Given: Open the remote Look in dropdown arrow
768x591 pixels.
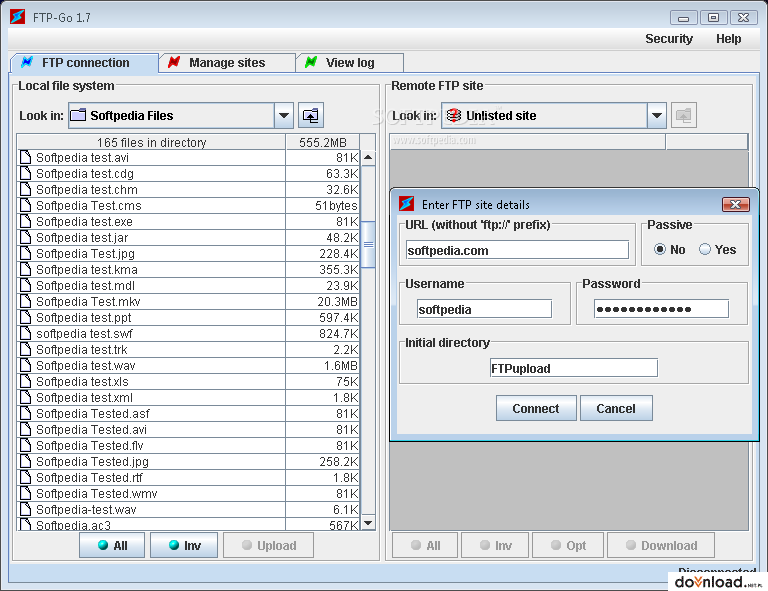Looking at the screenshot, I should coord(657,116).
